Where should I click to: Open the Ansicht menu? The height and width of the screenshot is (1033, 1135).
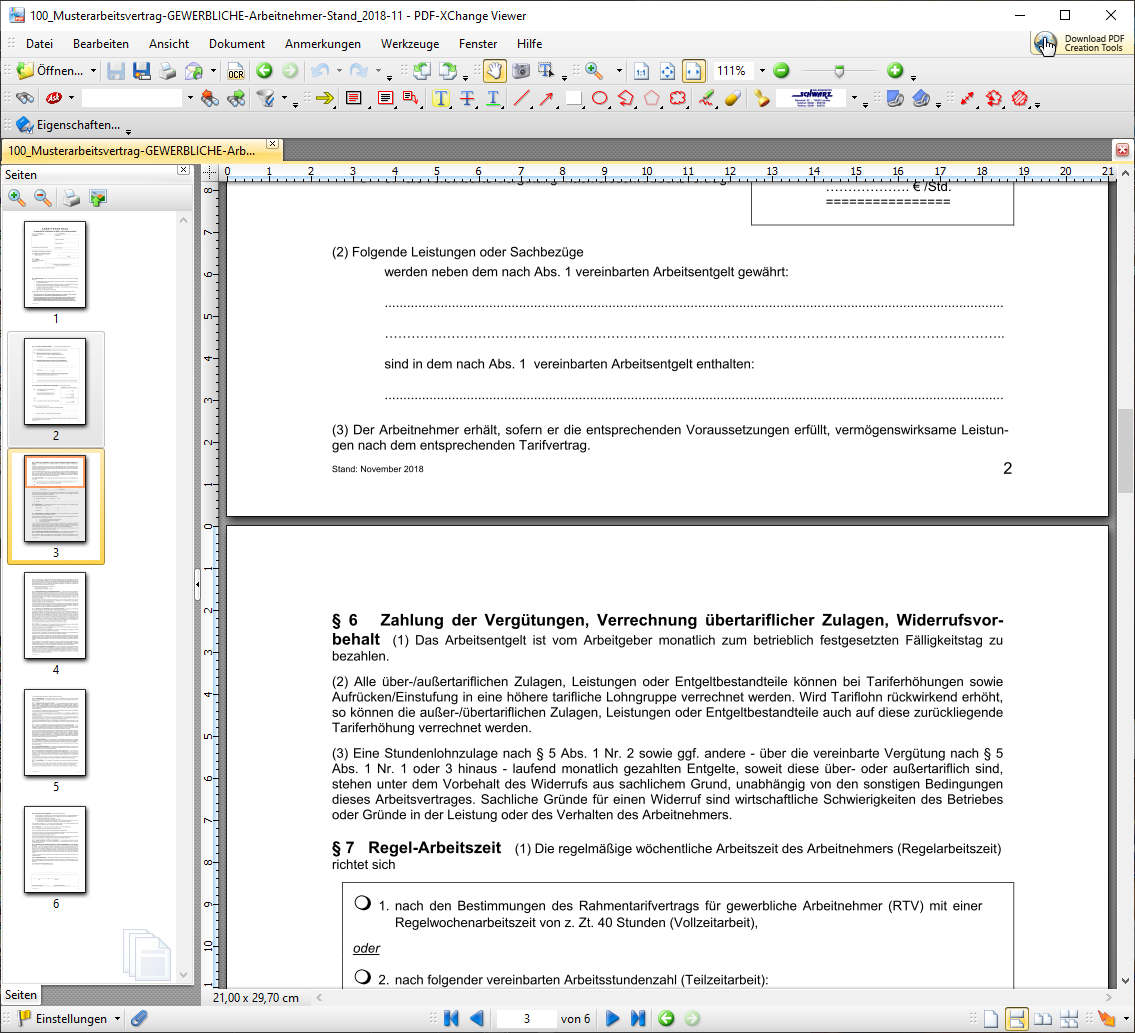[x=169, y=43]
